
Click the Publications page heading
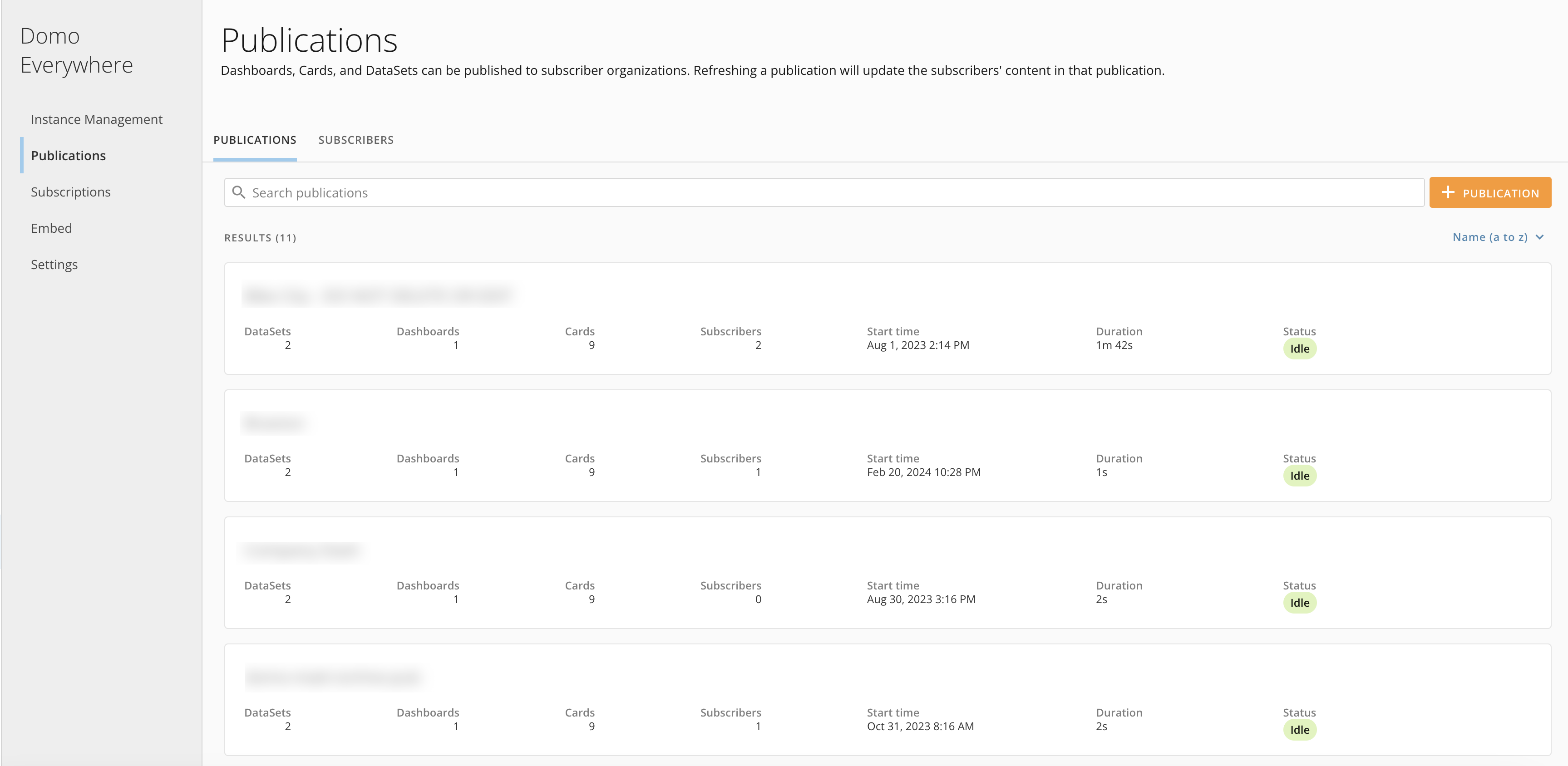[309, 41]
